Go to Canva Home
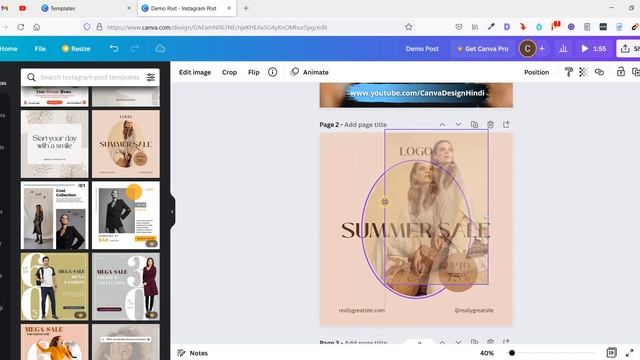Viewport: 640px width, 360px height. coord(9,49)
